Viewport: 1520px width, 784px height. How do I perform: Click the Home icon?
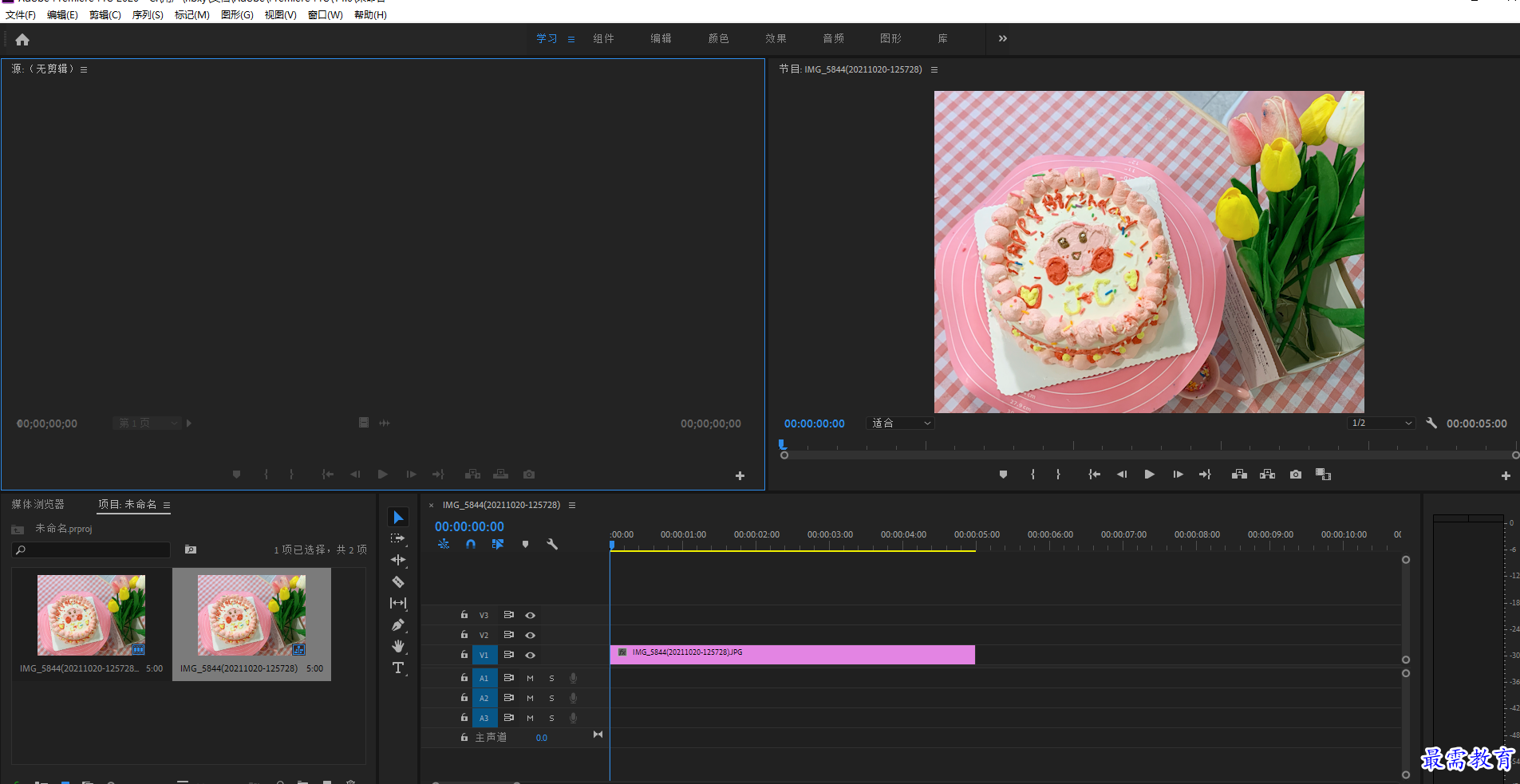pos(22,39)
